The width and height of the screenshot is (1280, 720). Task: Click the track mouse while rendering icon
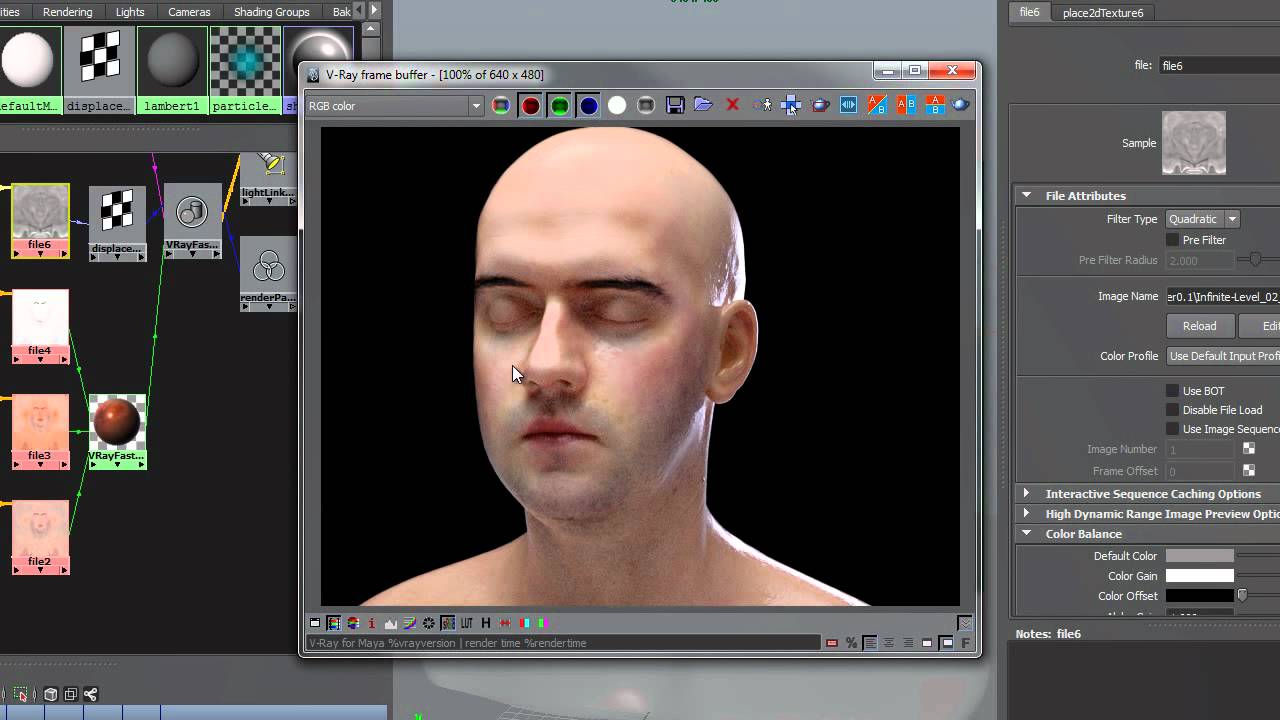pyautogui.click(x=762, y=105)
